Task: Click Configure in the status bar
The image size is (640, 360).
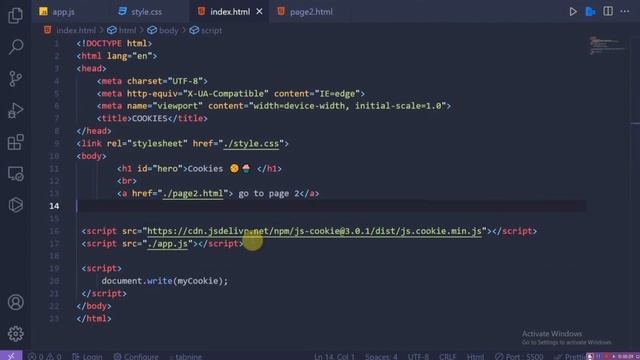Action: click(x=136, y=356)
